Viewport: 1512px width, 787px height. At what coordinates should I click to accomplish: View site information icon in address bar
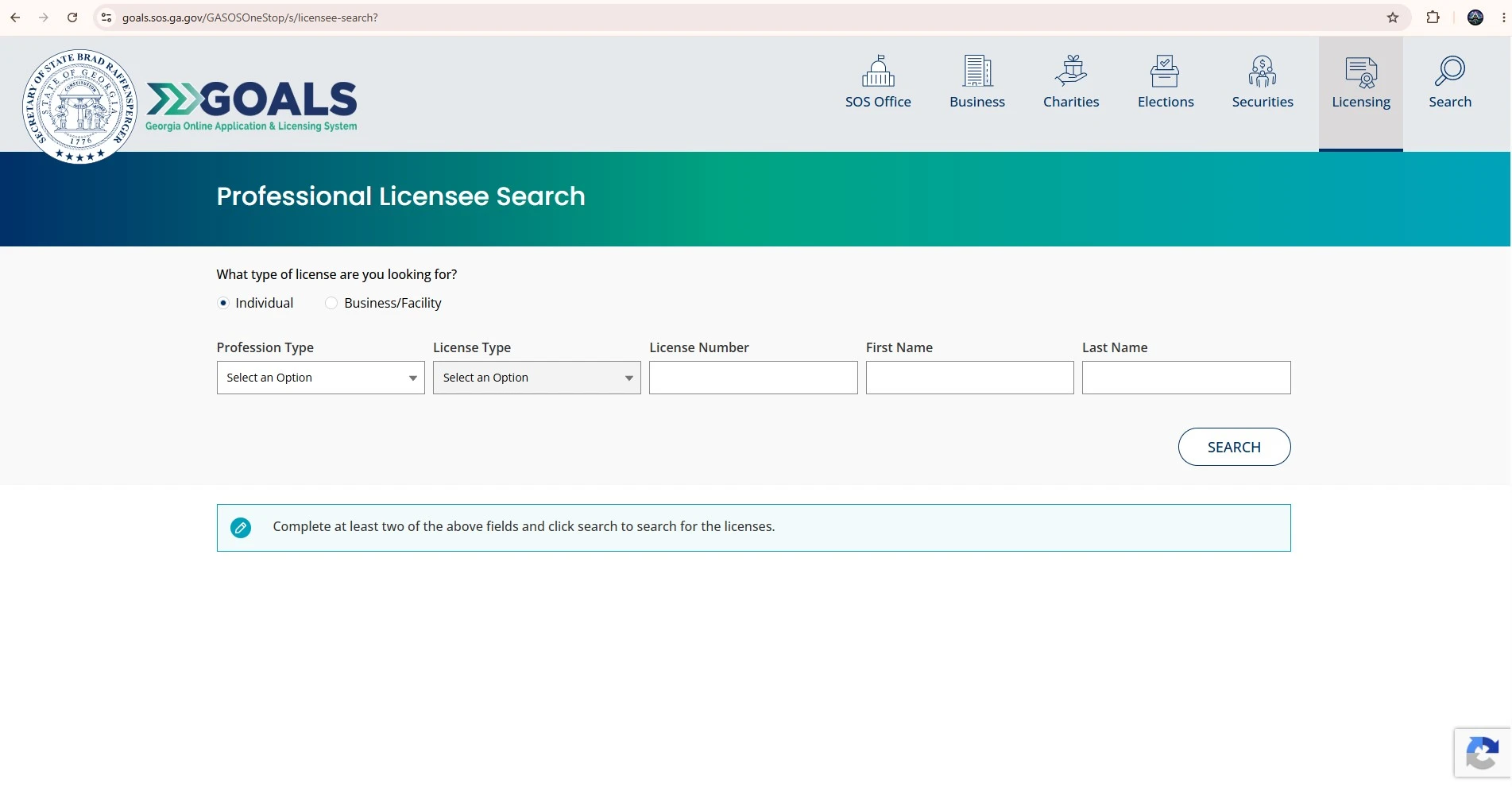click(x=106, y=17)
